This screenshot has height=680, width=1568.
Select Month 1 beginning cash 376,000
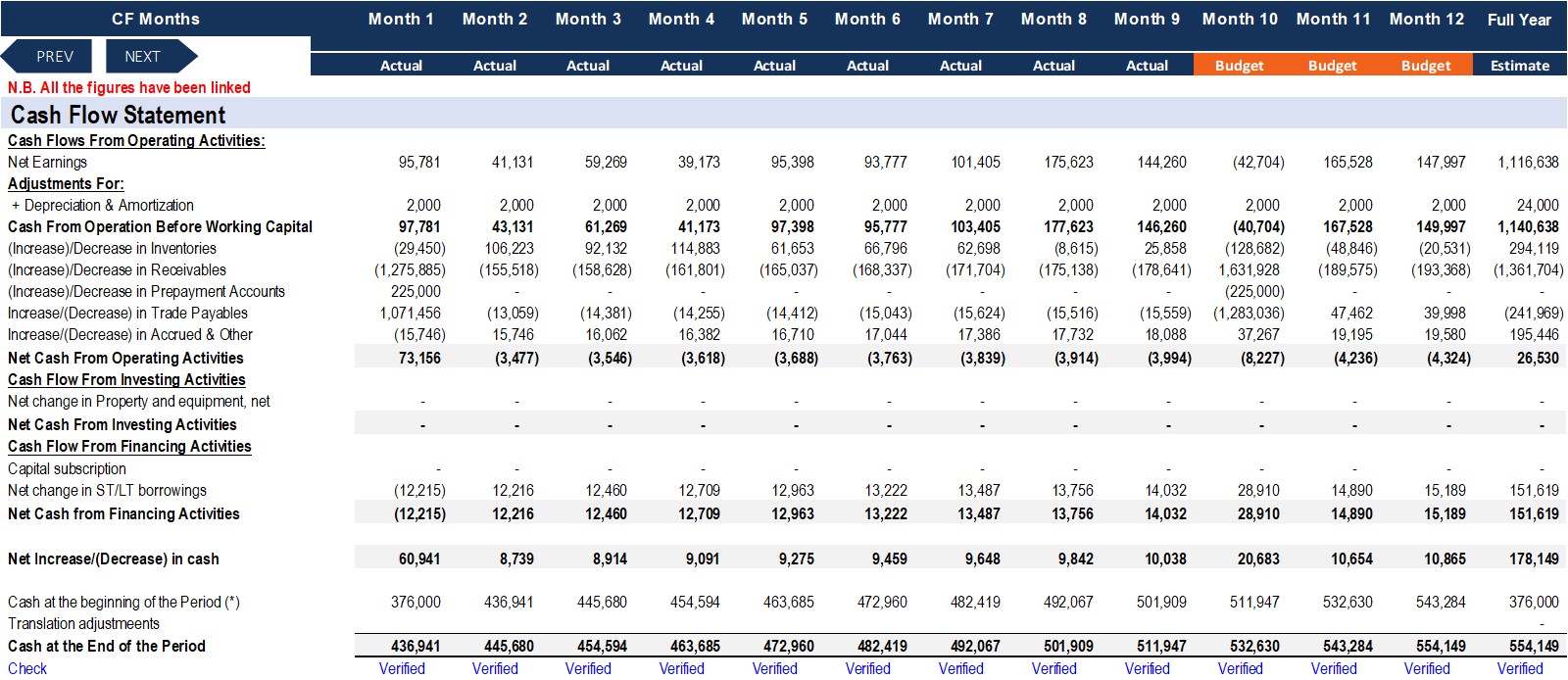tap(416, 602)
